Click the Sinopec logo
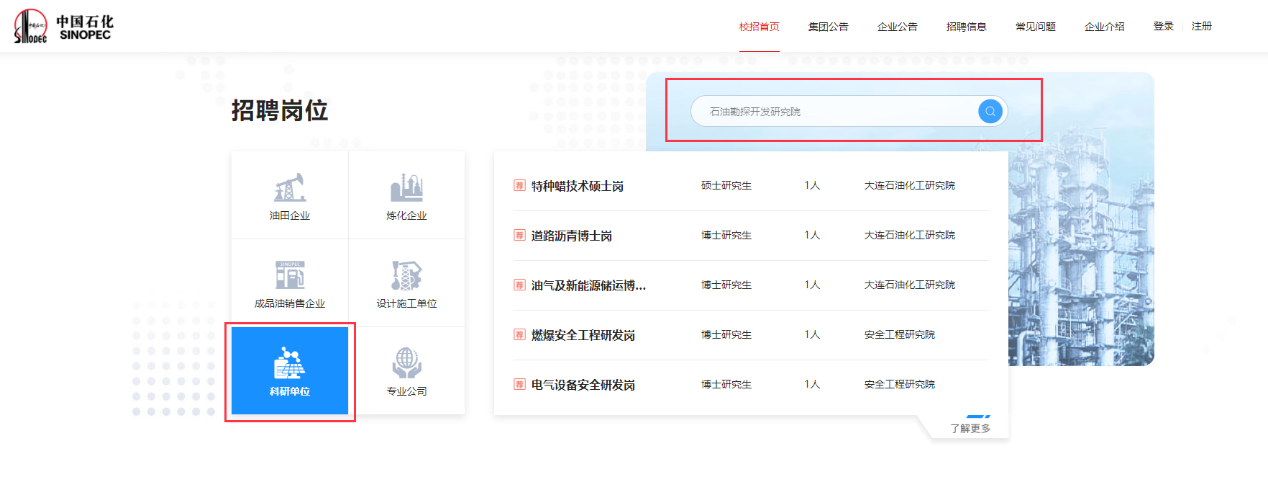 click(64, 27)
